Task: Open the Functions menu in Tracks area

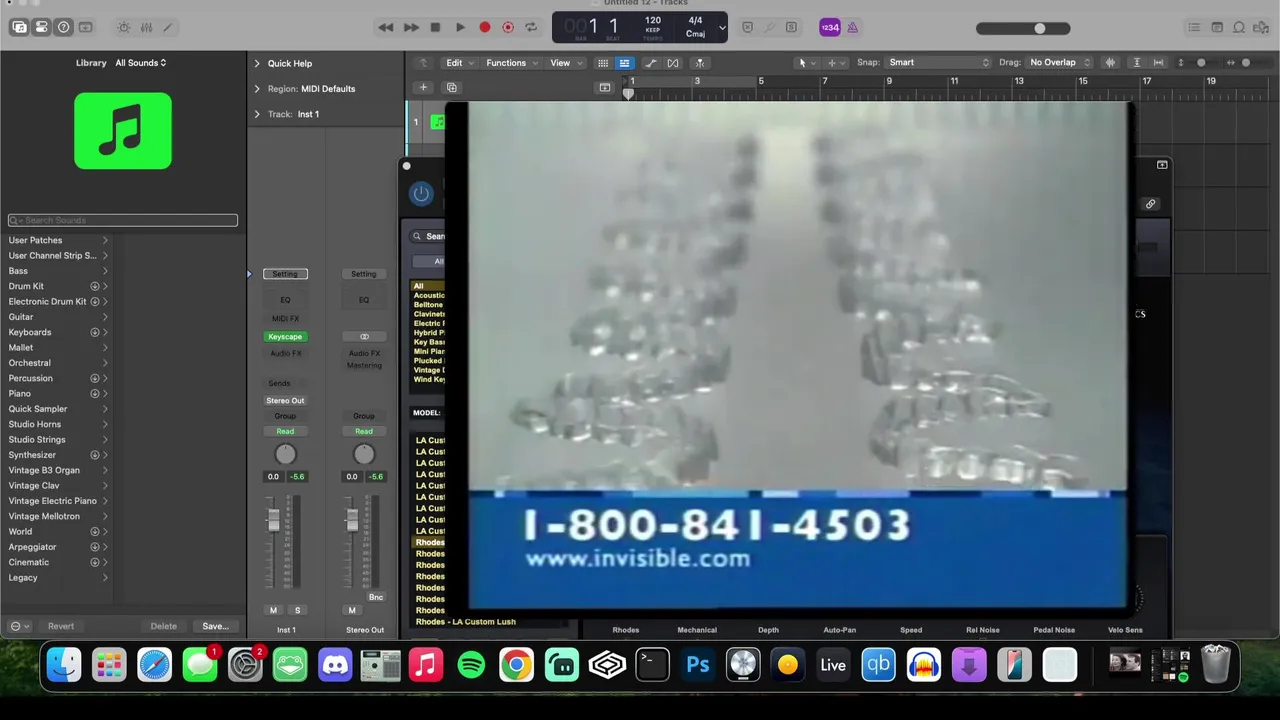Action: 512,62
